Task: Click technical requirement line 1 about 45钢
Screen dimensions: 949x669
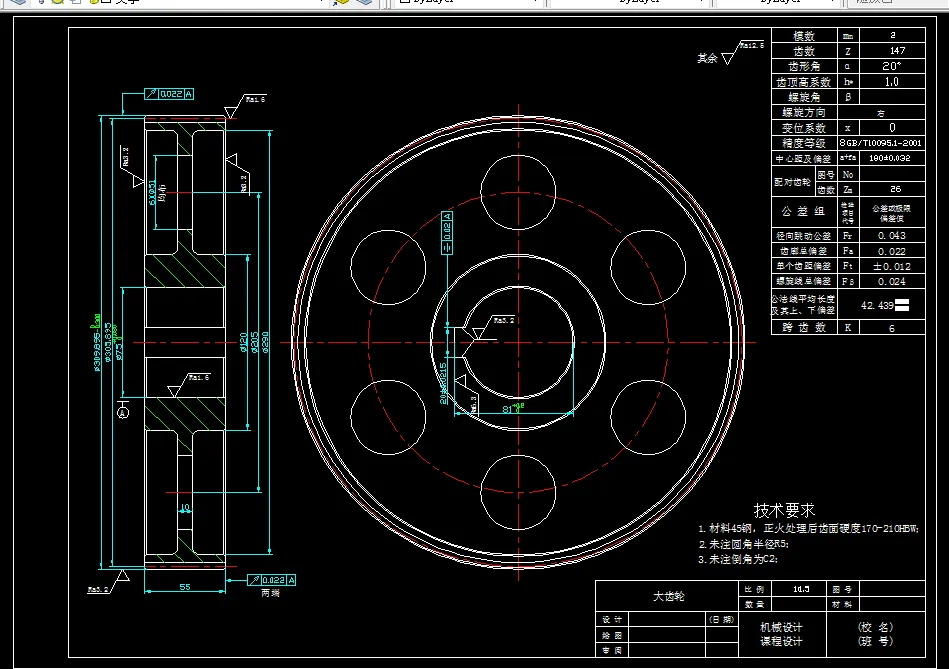Action: tap(809, 529)
